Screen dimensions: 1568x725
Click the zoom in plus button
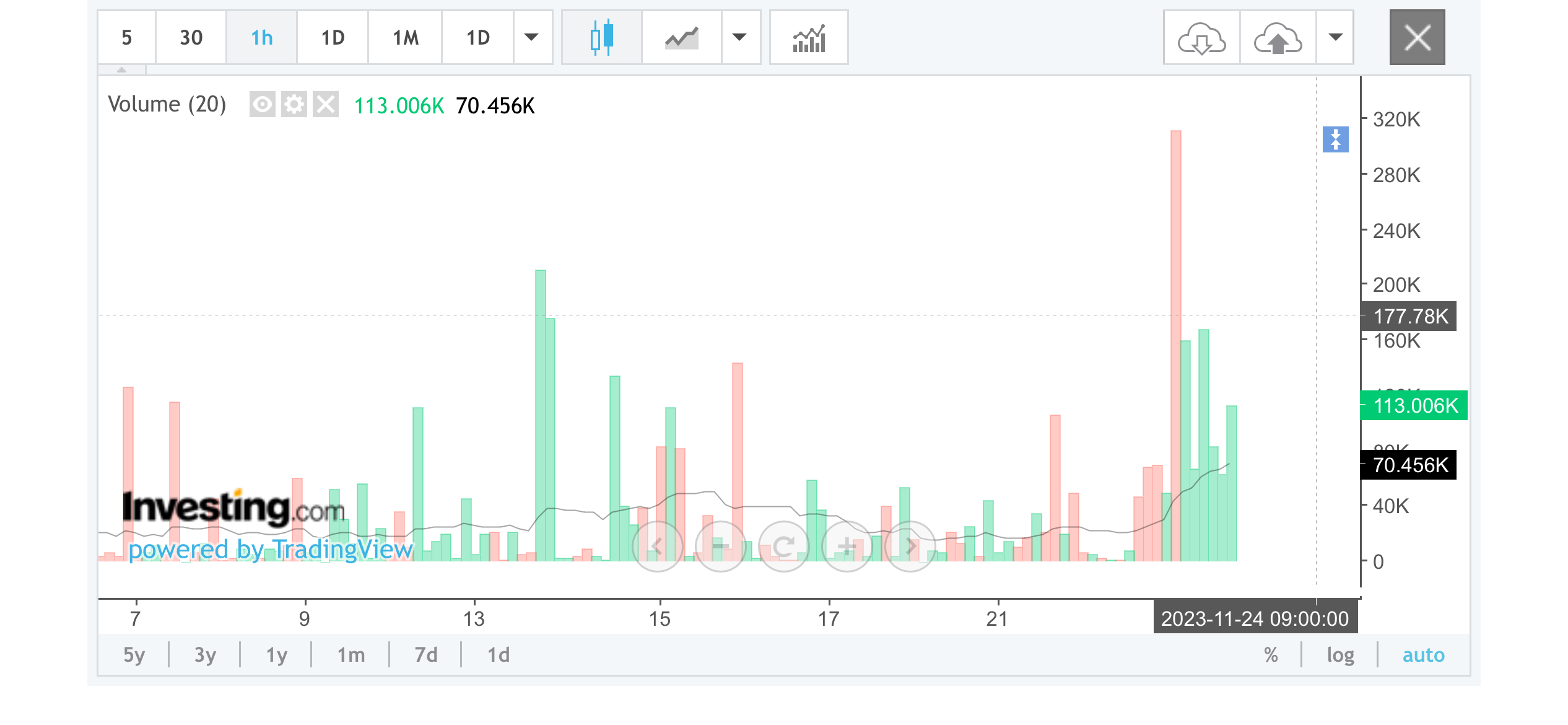click(847, 547)
